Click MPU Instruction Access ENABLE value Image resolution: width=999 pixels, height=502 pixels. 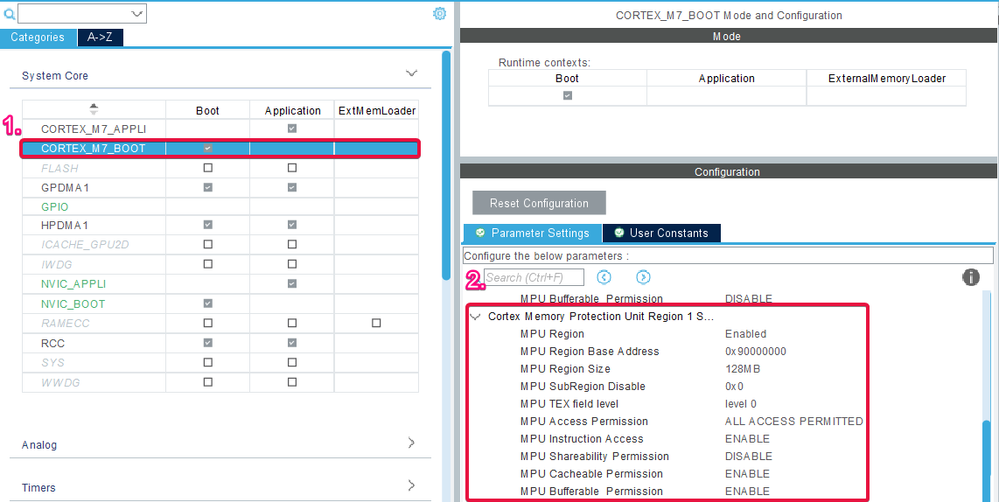(747, 439)
